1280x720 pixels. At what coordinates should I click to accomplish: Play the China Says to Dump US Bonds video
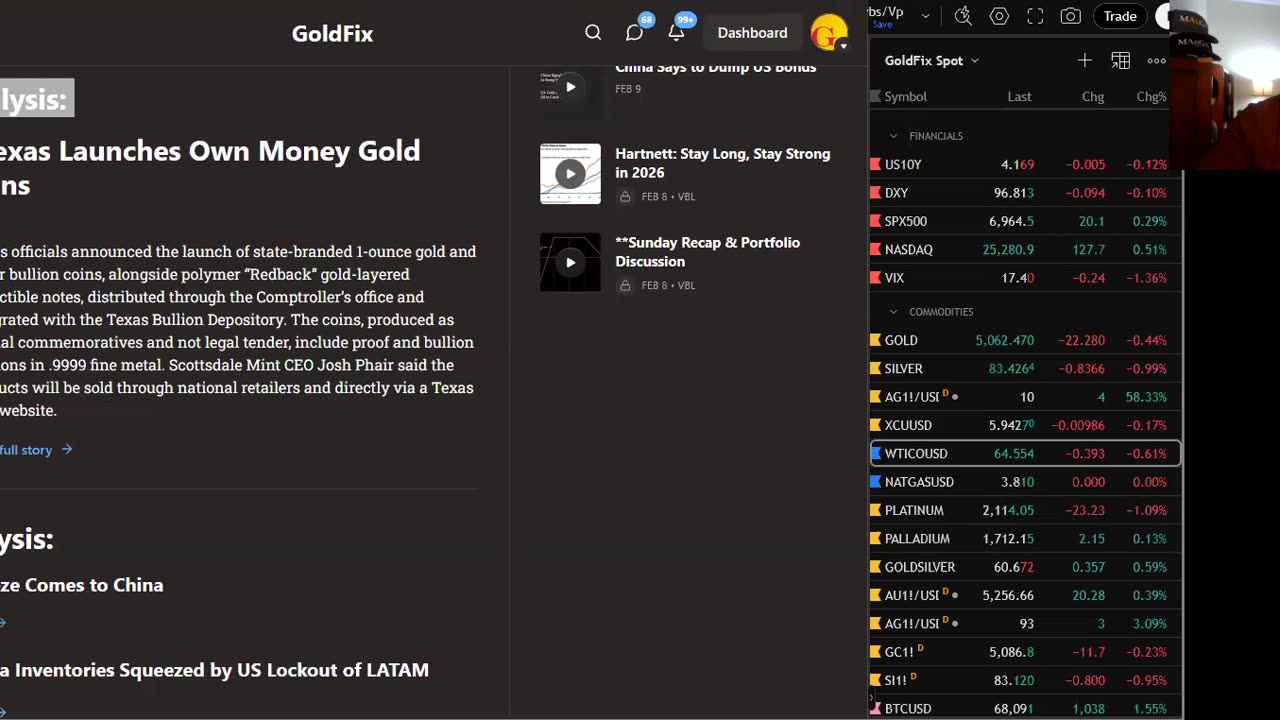pos(570,86)
